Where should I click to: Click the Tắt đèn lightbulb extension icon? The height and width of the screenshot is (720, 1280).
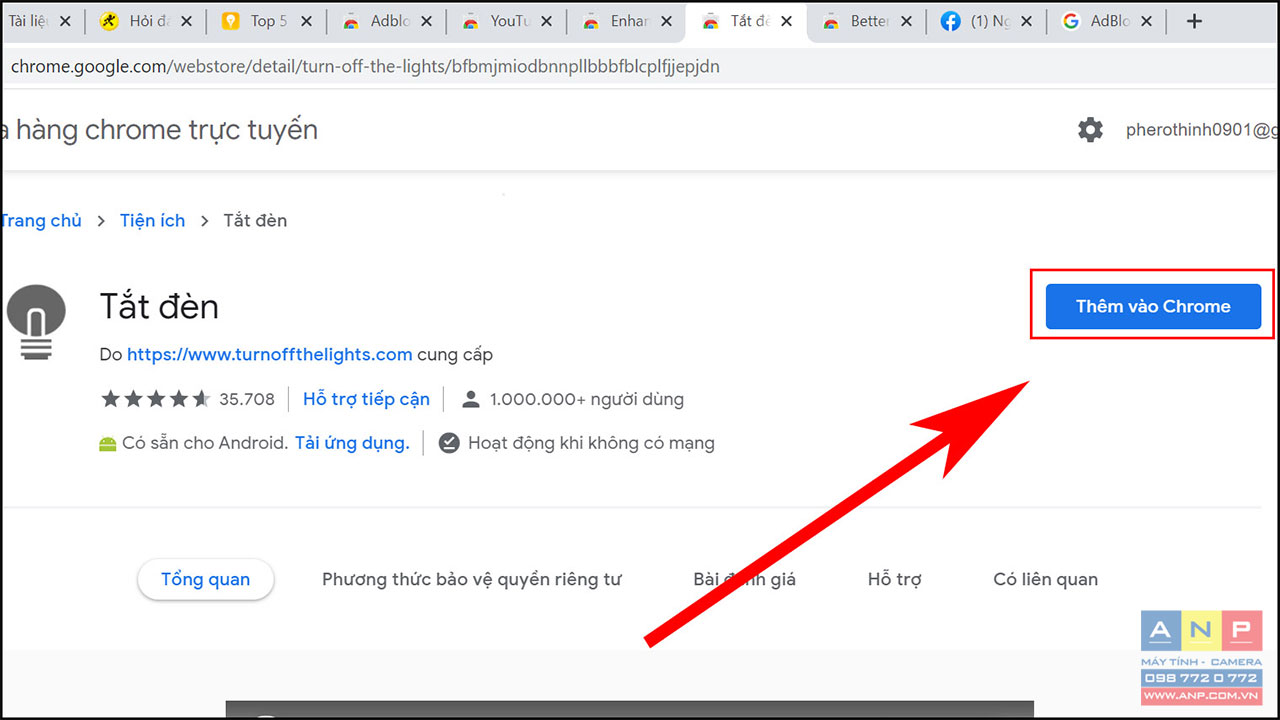[x=36, y=320]
